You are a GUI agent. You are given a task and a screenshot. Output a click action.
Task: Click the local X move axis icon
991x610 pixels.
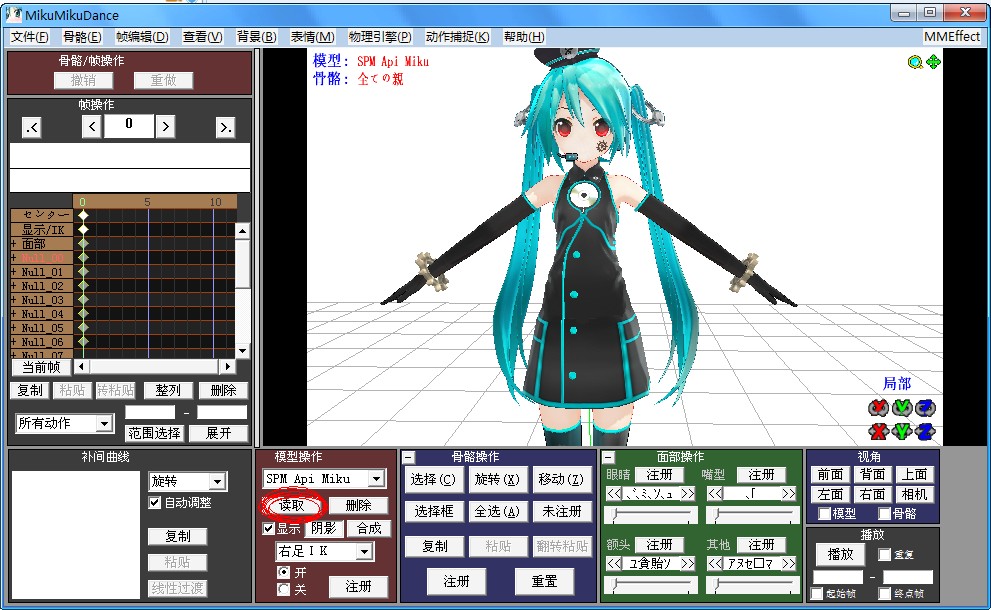tap(878, 431)
